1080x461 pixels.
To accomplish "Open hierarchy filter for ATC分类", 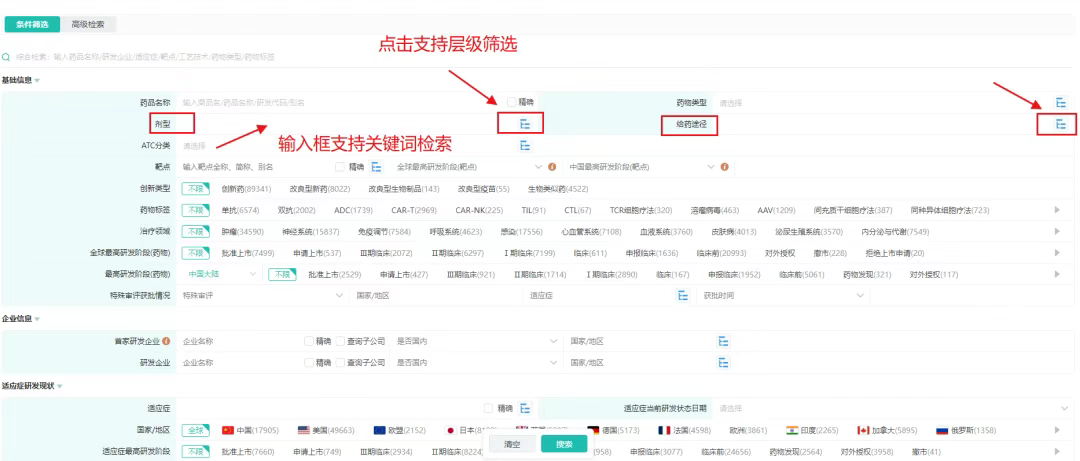I will pos(523,145).
